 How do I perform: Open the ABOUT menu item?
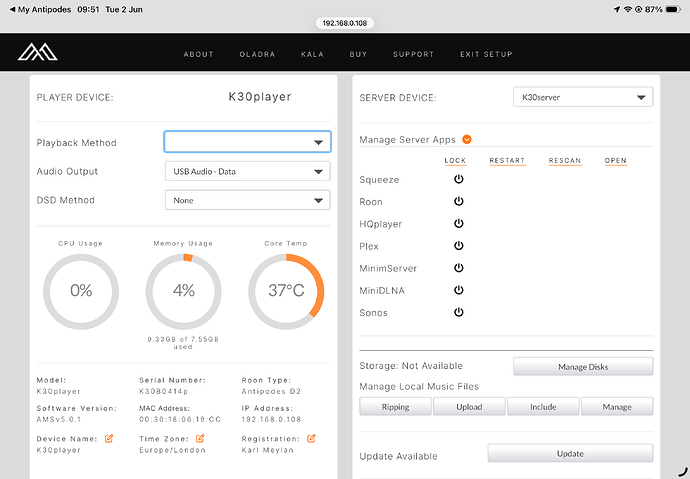[x=198, y=54]
